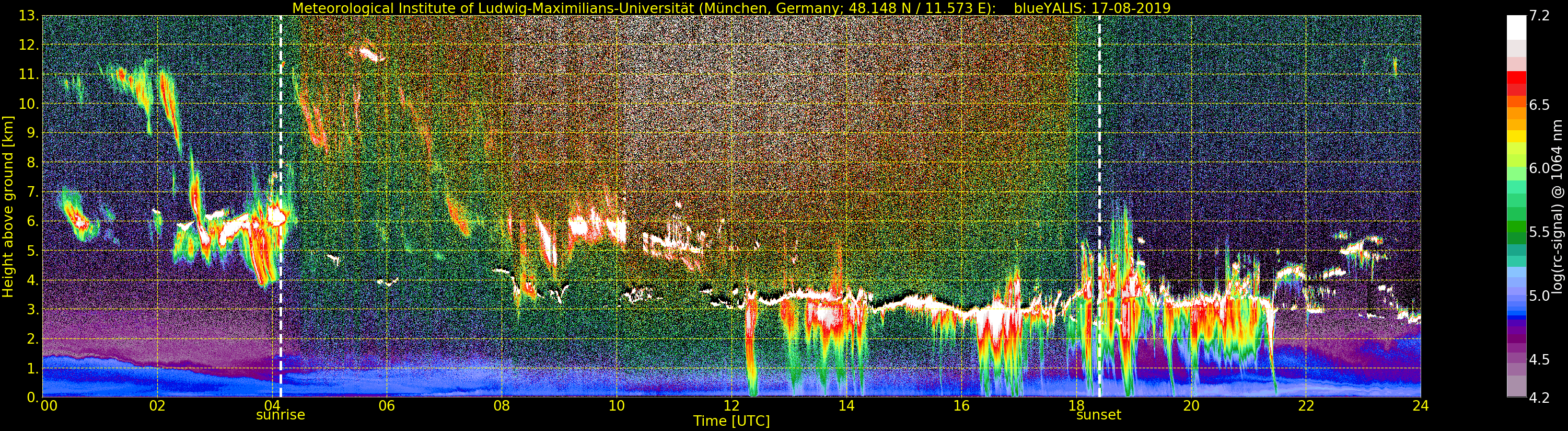Click the x-axis tick label 24
This screenshot has height=431, width=1568.
1421,405
